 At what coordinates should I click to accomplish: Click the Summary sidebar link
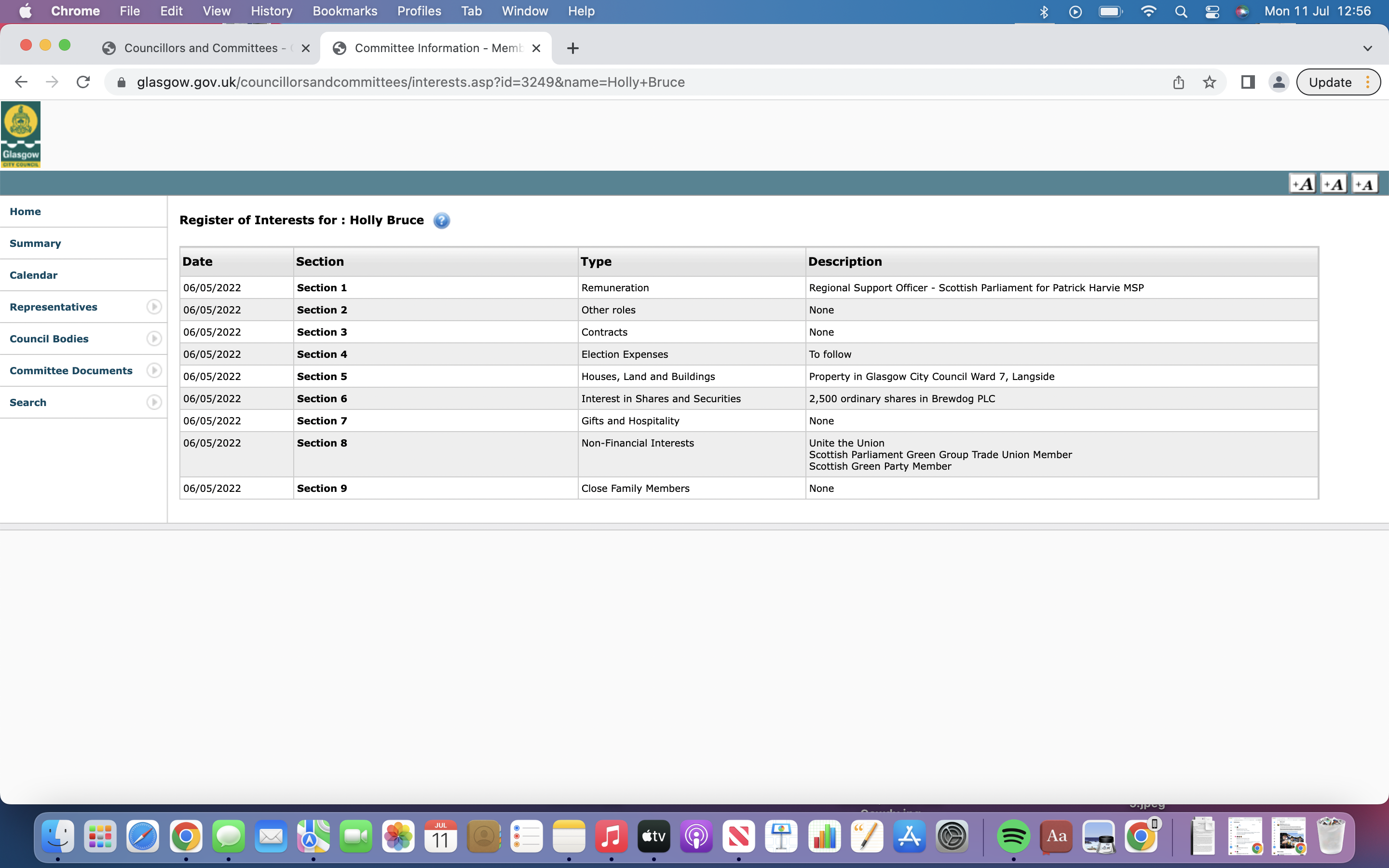pyautogui.click(x=35, y=244)
